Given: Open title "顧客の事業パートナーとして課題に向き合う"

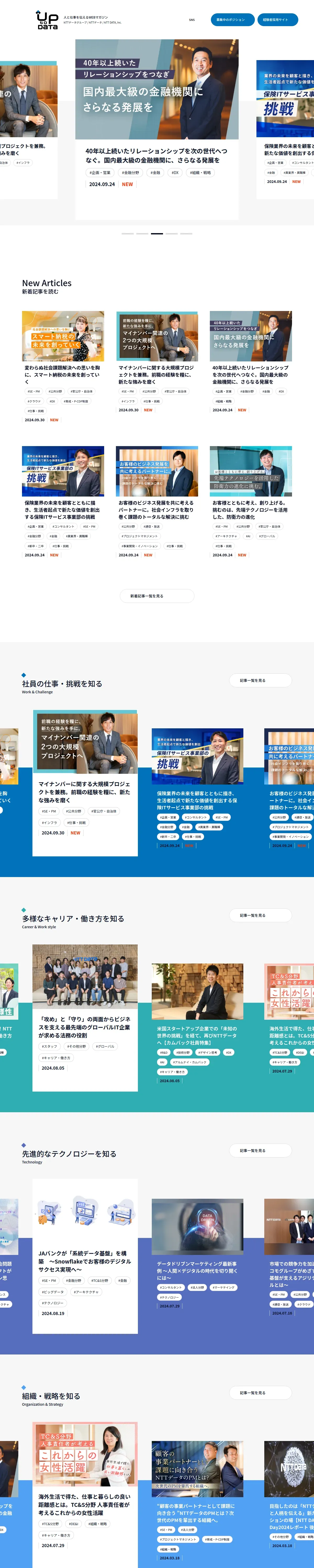Looking at the screenshot, I should click(198, 1513).
